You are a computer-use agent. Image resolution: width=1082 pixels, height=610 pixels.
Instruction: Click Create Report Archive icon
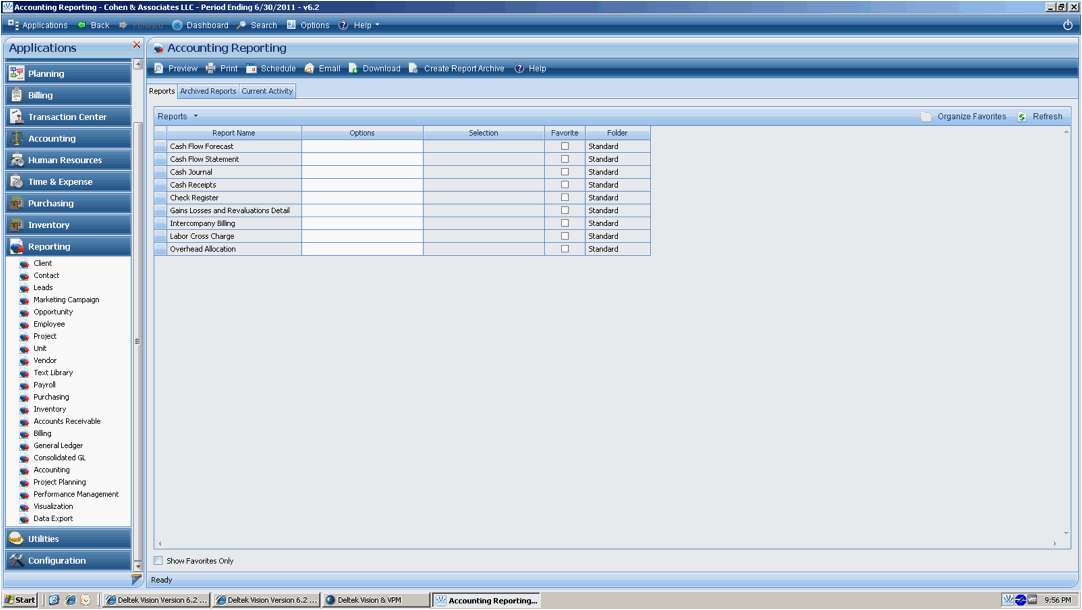pos(414,69)
